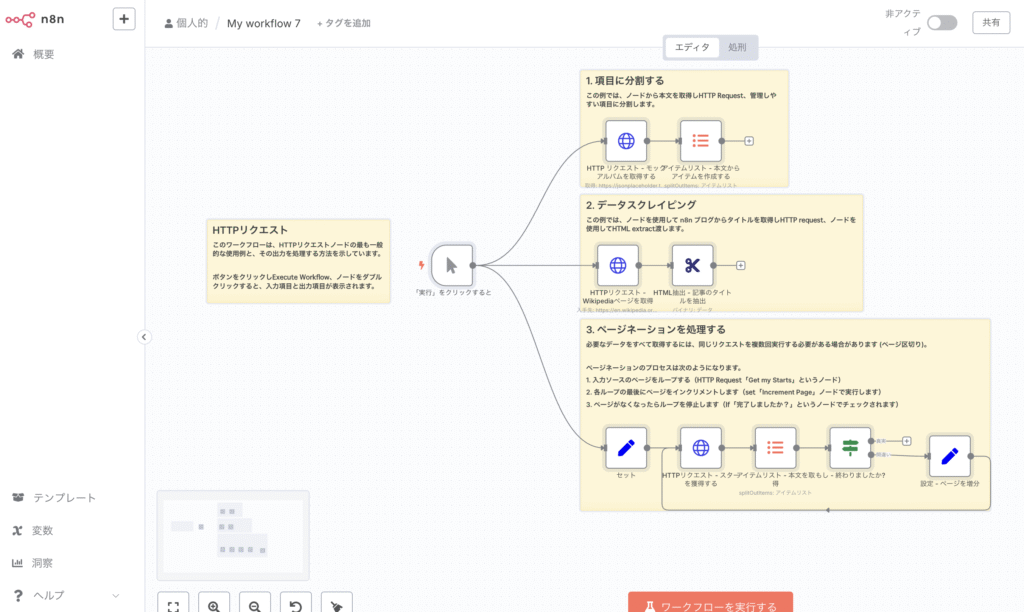Screen dimensions: 1024x612
Task: Click the 共有 share button
Action: [990, 23]
